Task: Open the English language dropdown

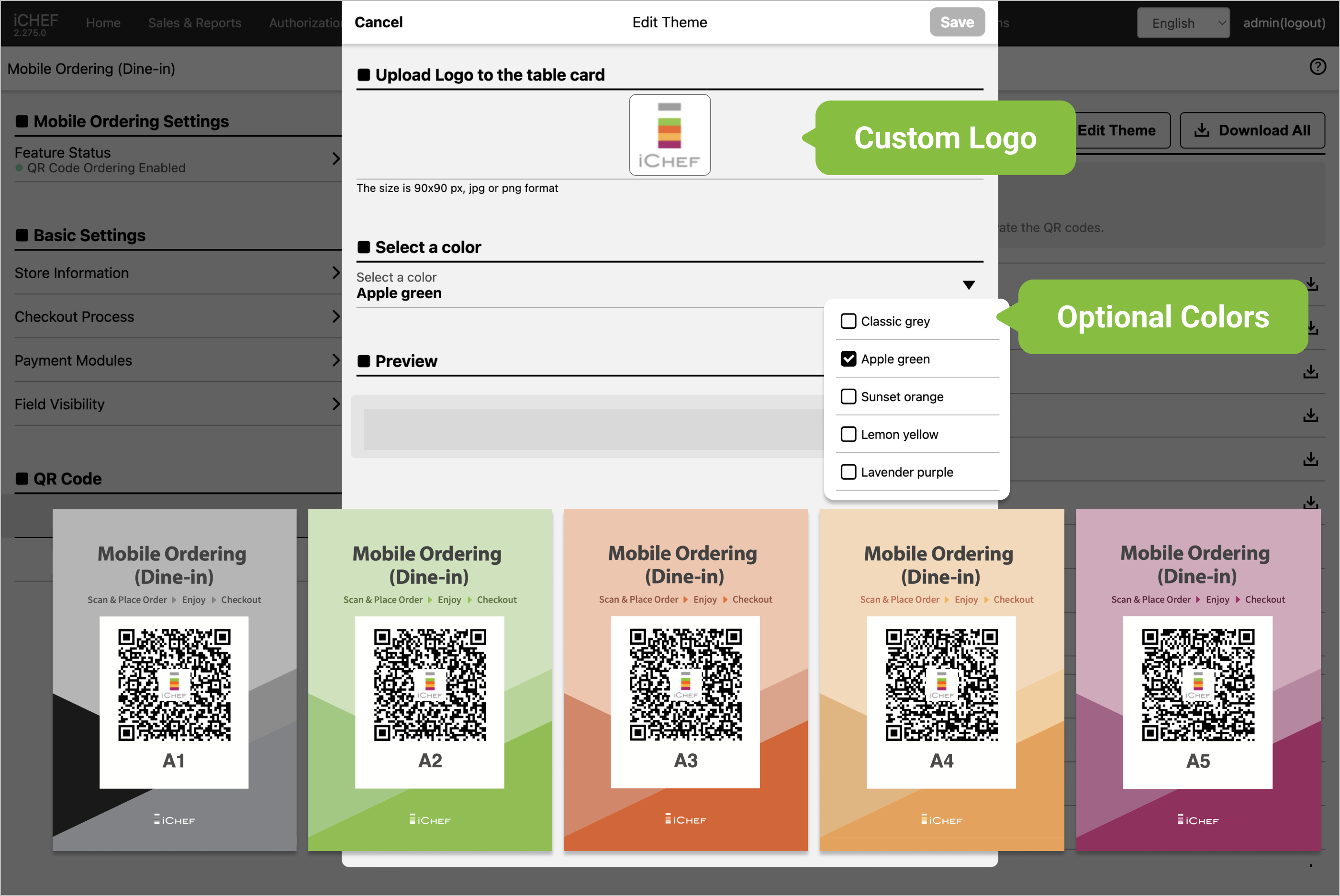Action: pyautogui.click(x=1183, y=23)
